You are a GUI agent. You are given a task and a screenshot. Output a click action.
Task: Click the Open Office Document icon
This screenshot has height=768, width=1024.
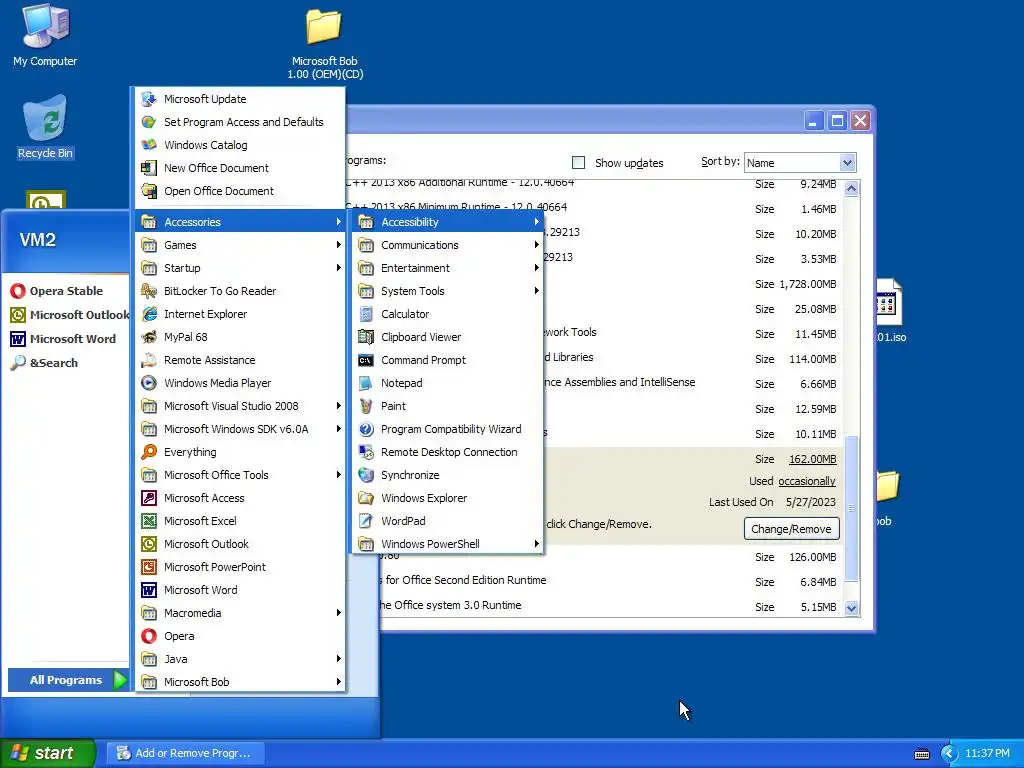149,191
